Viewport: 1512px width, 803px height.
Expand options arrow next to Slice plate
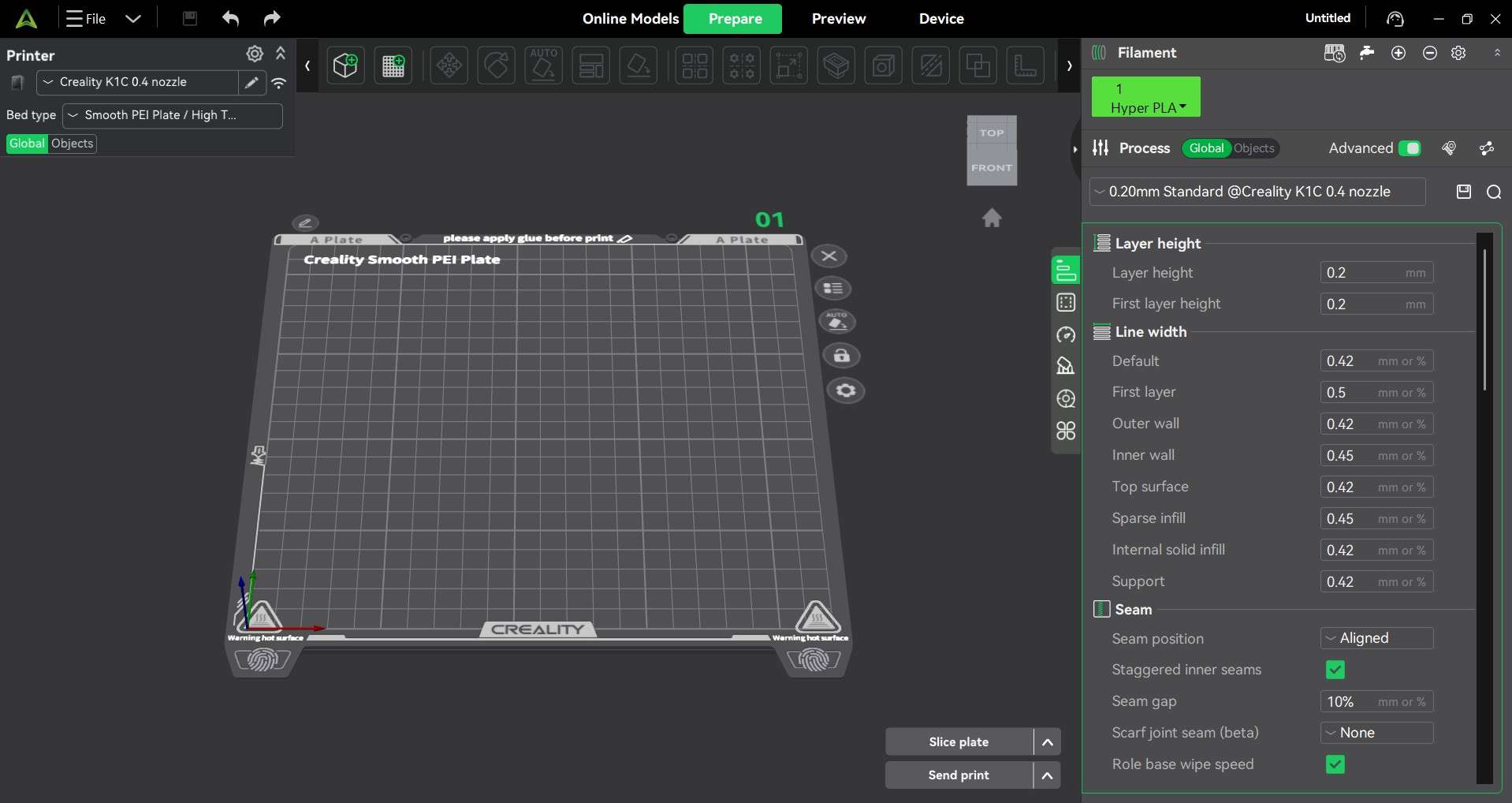click(x=1047, y=742)
